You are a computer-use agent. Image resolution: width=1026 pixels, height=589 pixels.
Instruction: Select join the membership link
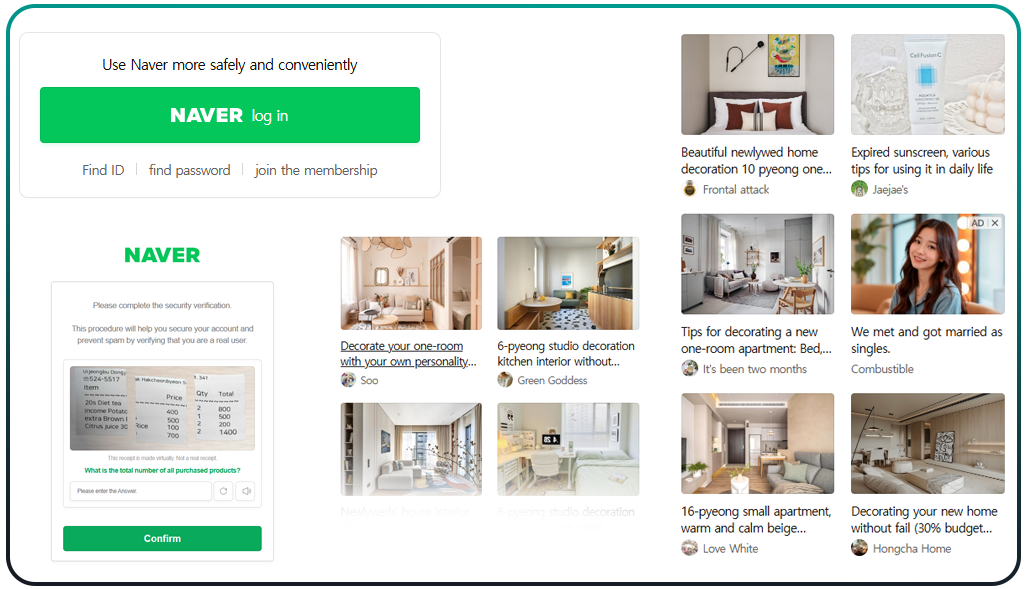[x=316, y=170]
